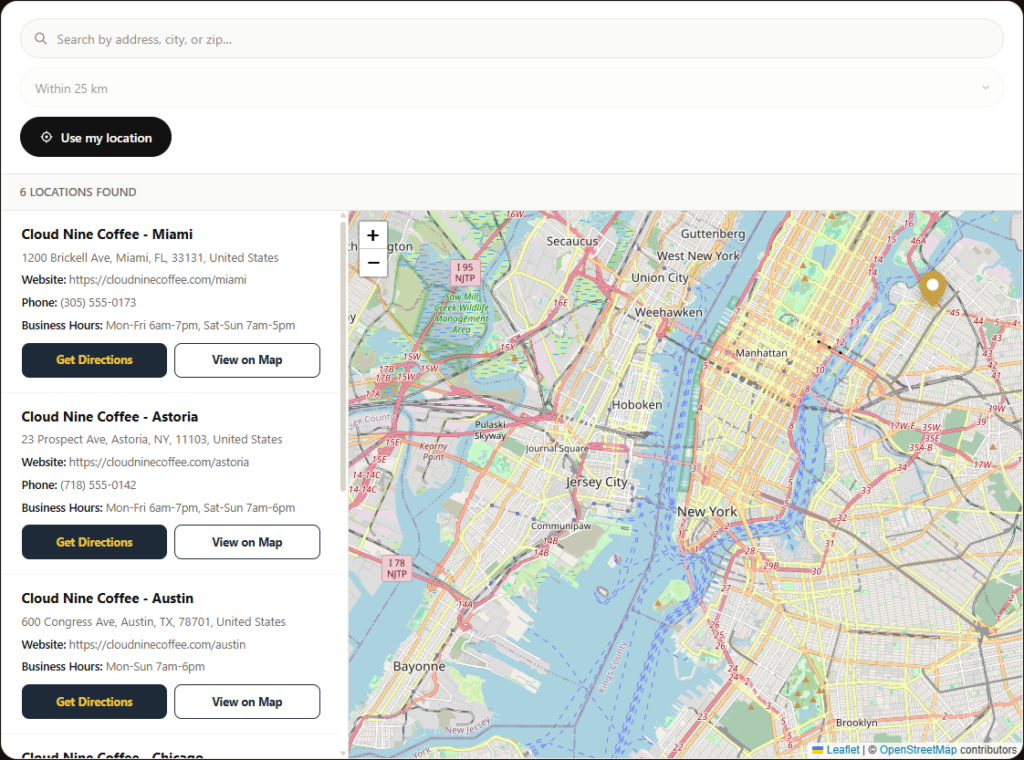Screen dimensions: 1024x760
Task: Select the Cloud Nine Coffee - Astoria title
Action: tap(110, 417)
